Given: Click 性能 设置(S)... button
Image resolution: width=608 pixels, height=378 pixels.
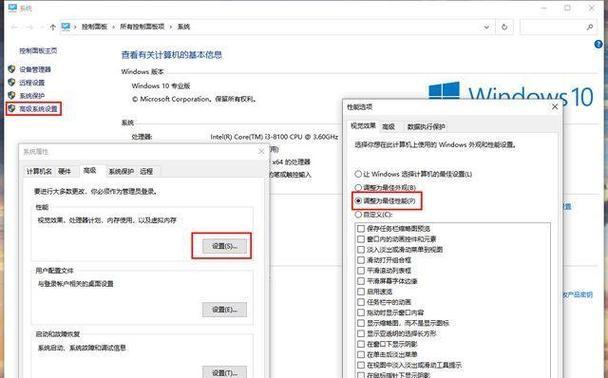Looking at the screenshot, I should tap(225, 246).
